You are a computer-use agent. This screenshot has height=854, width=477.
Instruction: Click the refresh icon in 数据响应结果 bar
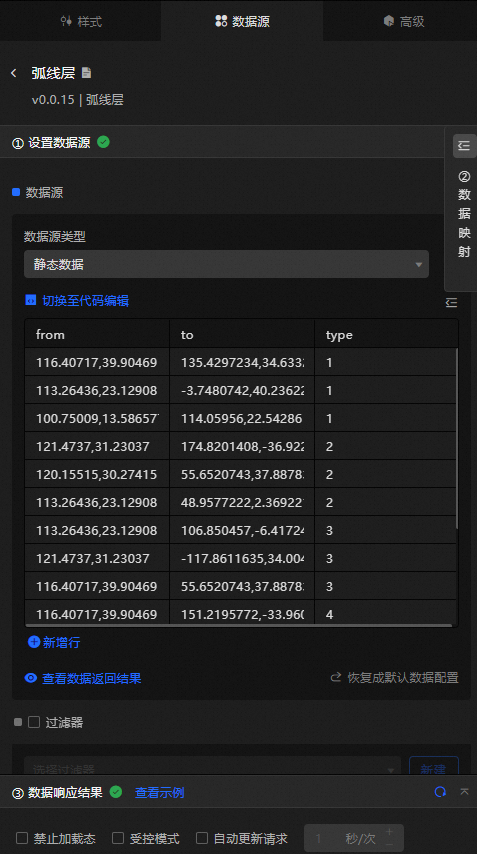pyautogui.click(x=441, y=792)
